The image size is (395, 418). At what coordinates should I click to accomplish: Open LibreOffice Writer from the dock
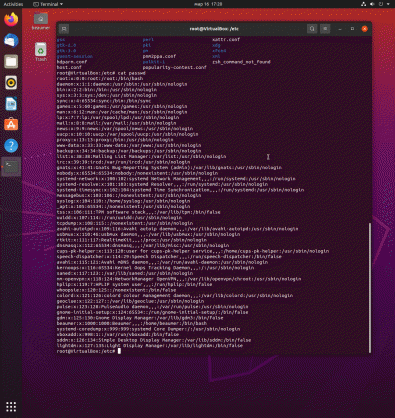tap(11, 104)
